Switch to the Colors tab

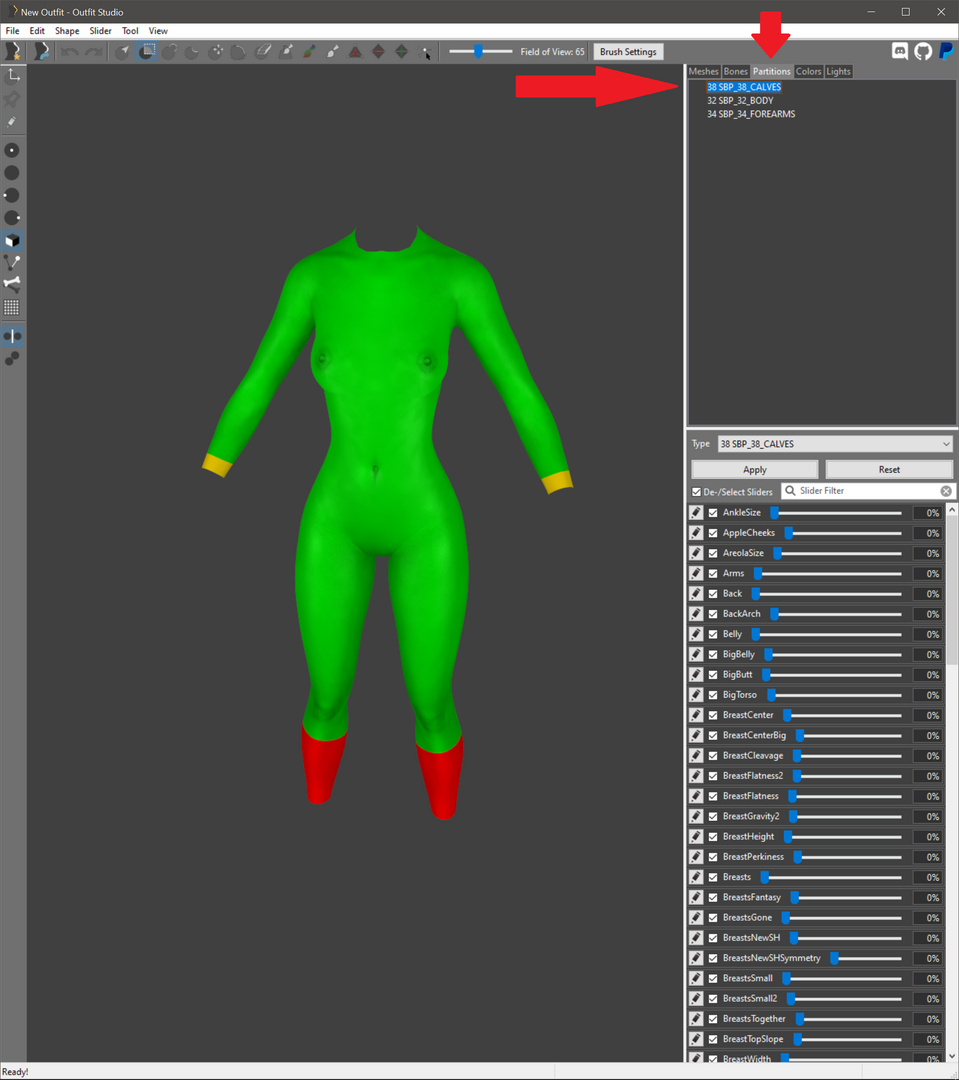[x=808, y=72]
